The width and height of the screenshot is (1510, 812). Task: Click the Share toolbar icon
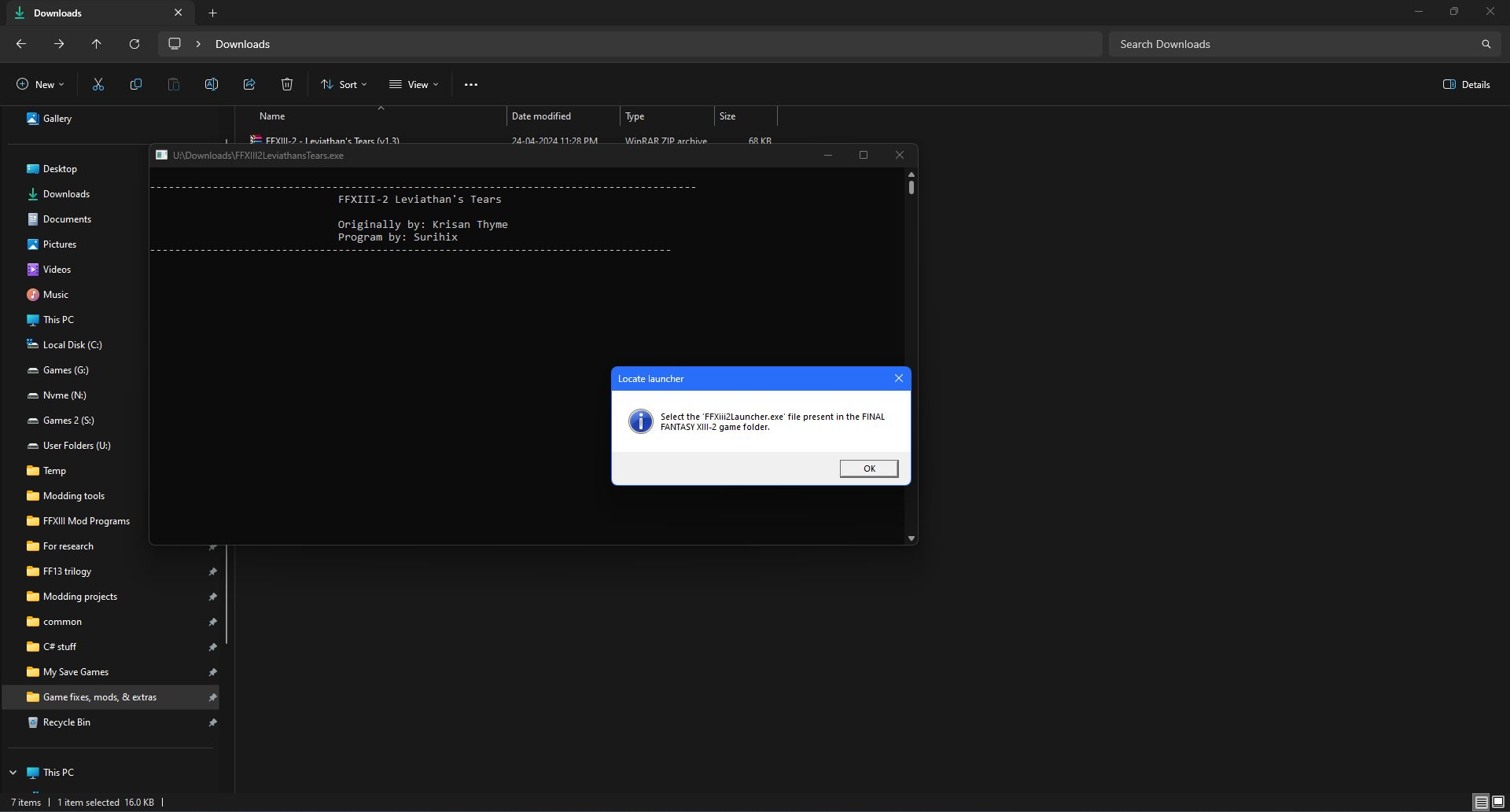249,84
